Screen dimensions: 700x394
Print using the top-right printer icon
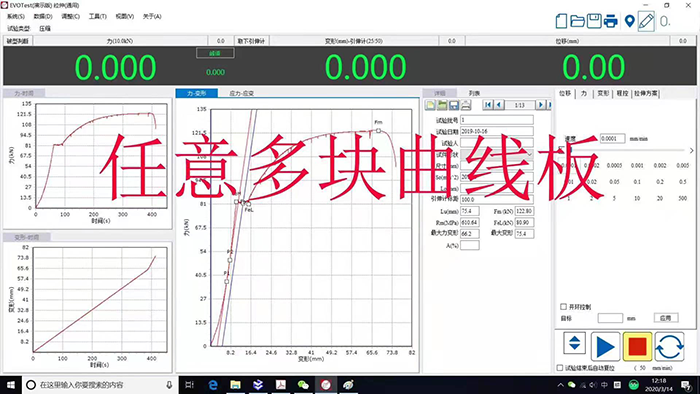[x=611, y=21]
